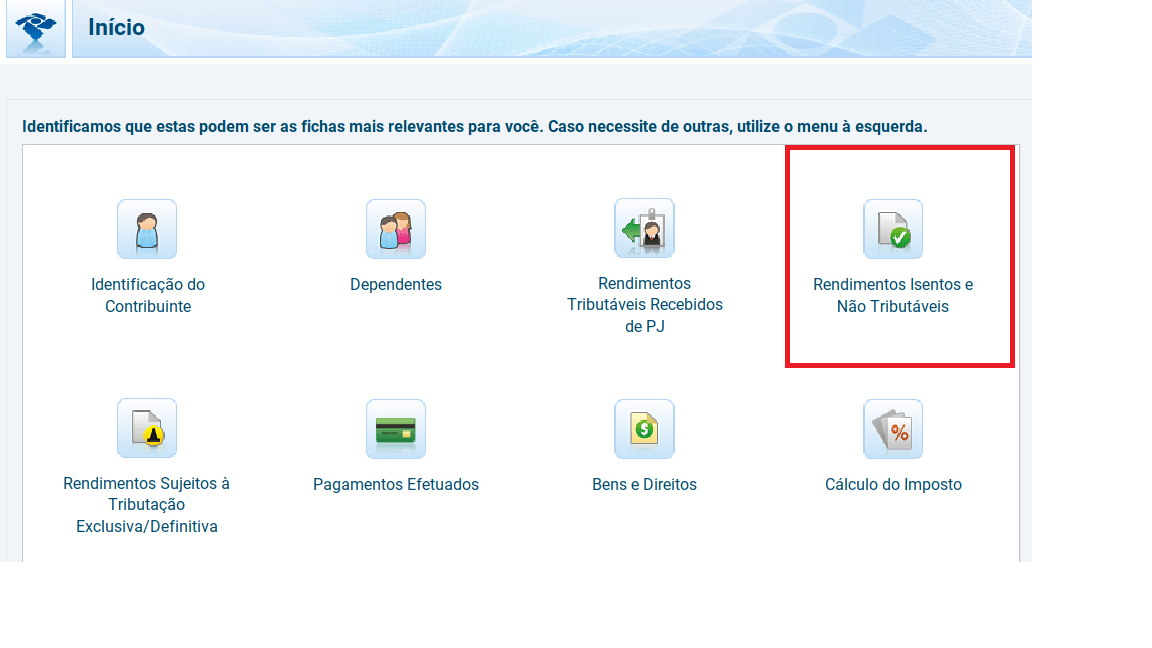The image size is (1152, 648).
Task: Click the green credit card Pagamentos Efetuados icon
Action: 396,429
